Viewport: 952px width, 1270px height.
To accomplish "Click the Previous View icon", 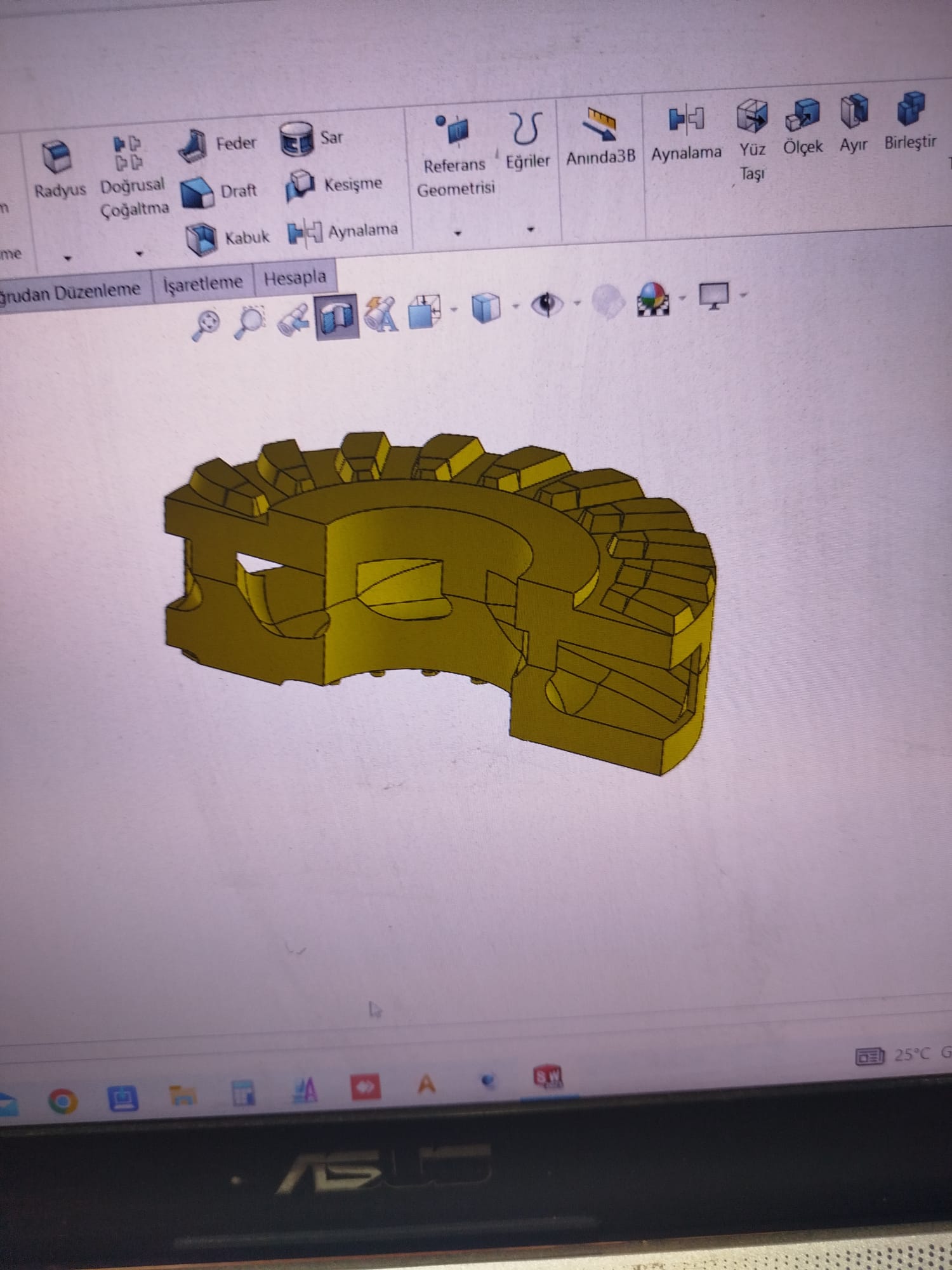I will coord(293,319).
